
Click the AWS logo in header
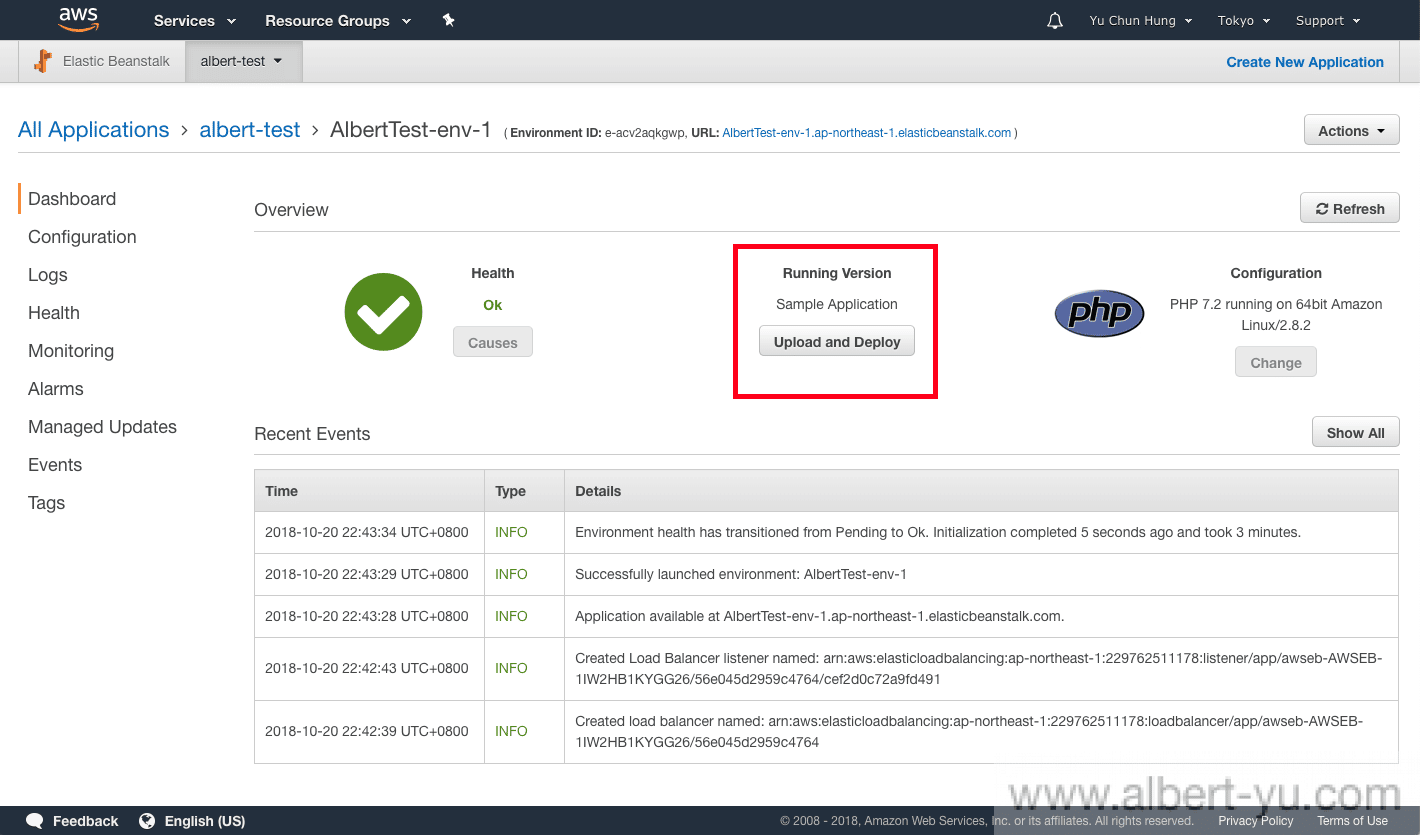click(x=78, y=20)
